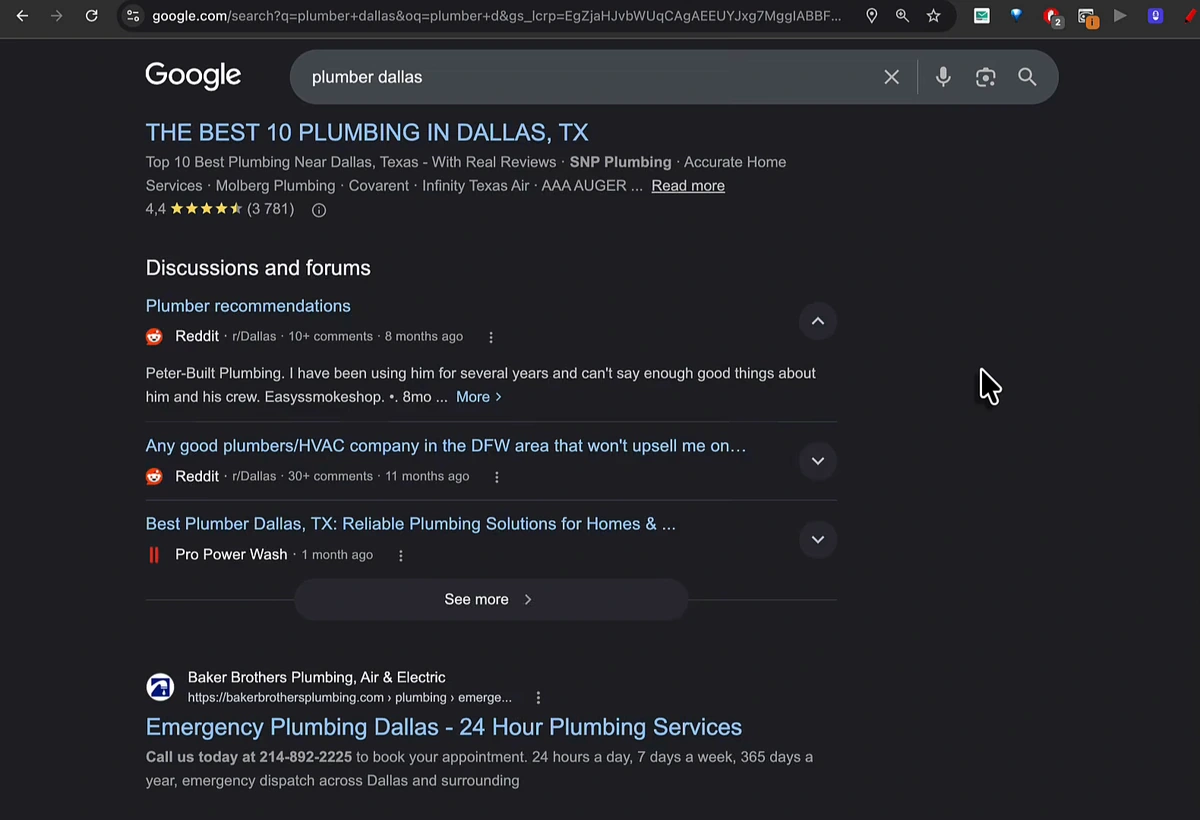Image resolution: width=1200 pixels, height=820 pixels.
Task: Click the 1 month ago timestamp
Action: tap(337, 555)
